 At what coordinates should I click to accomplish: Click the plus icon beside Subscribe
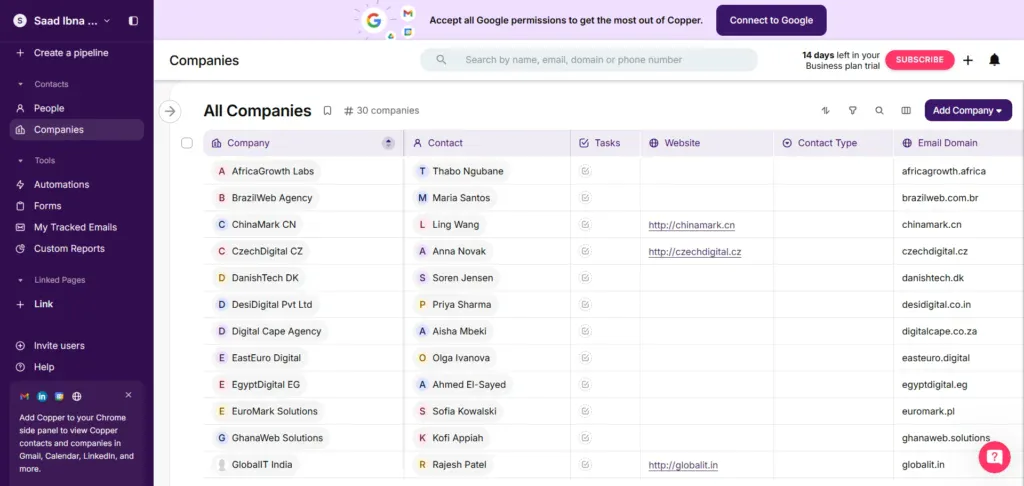pos(968,60)
